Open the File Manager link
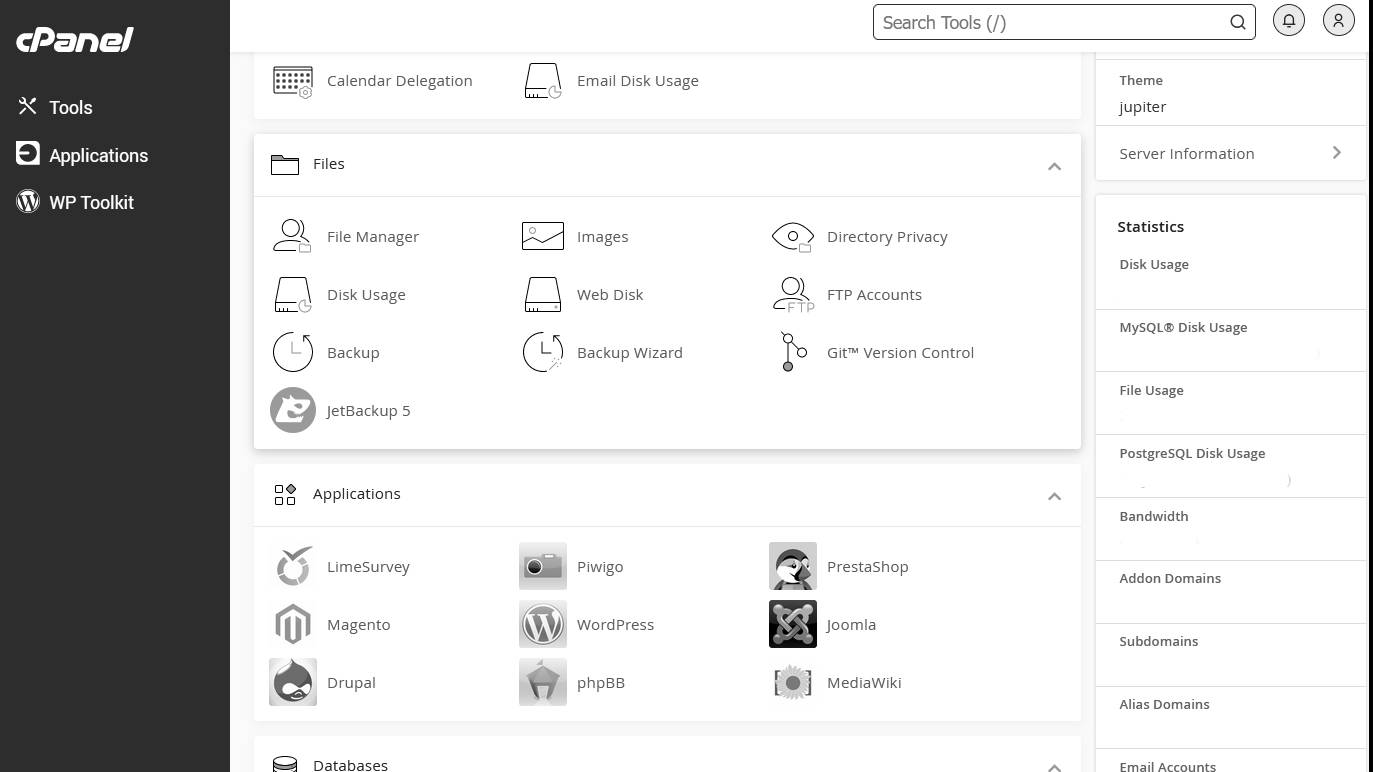Screen dimensions: 1373x772 coord(373,237)
